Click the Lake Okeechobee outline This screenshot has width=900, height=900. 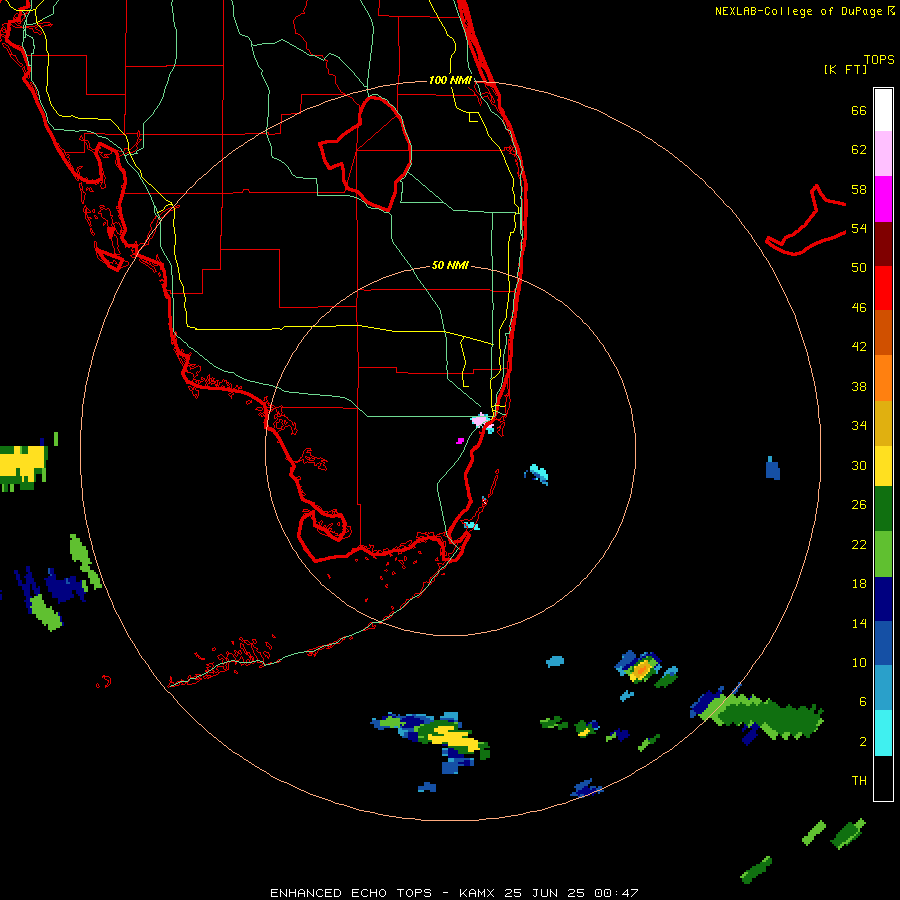pyautogui.click(x=366, y=153)
